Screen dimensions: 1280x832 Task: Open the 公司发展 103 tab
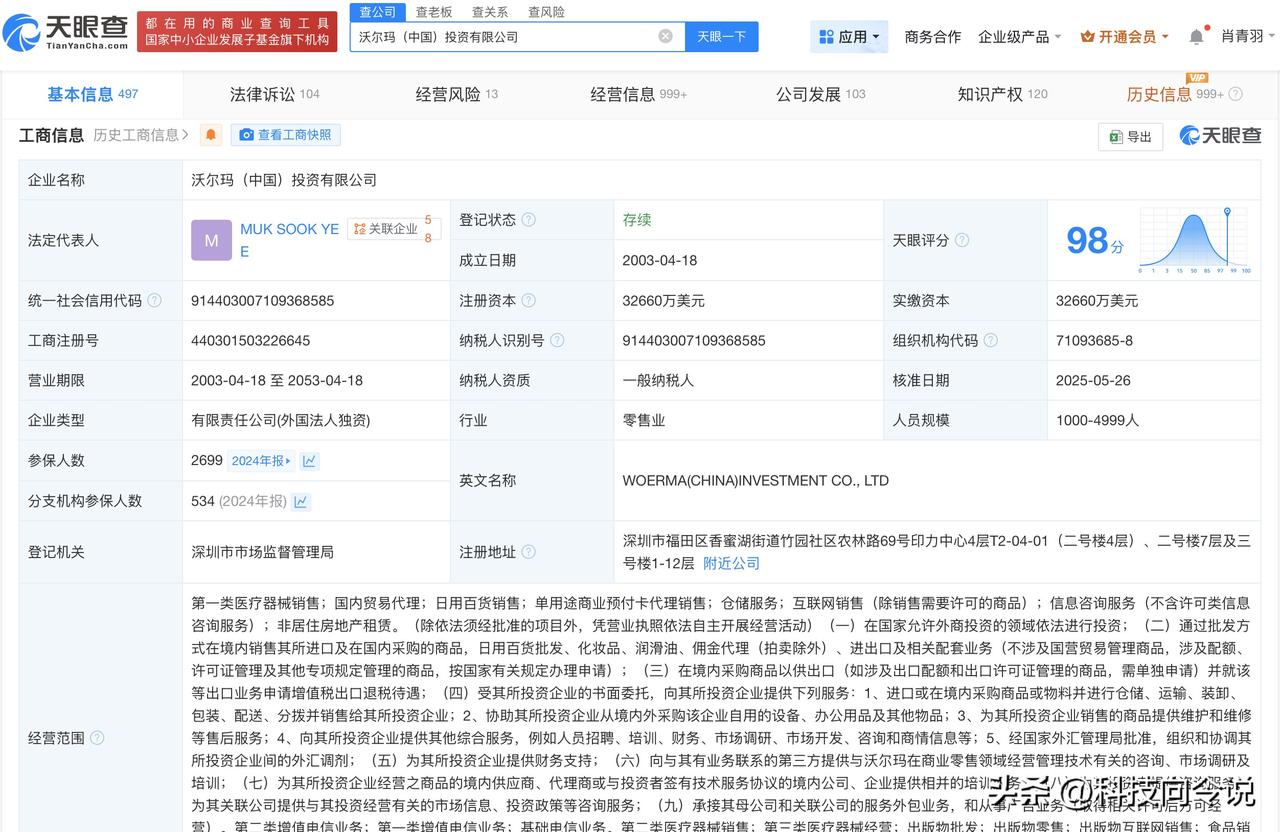(x=820, y=94)
